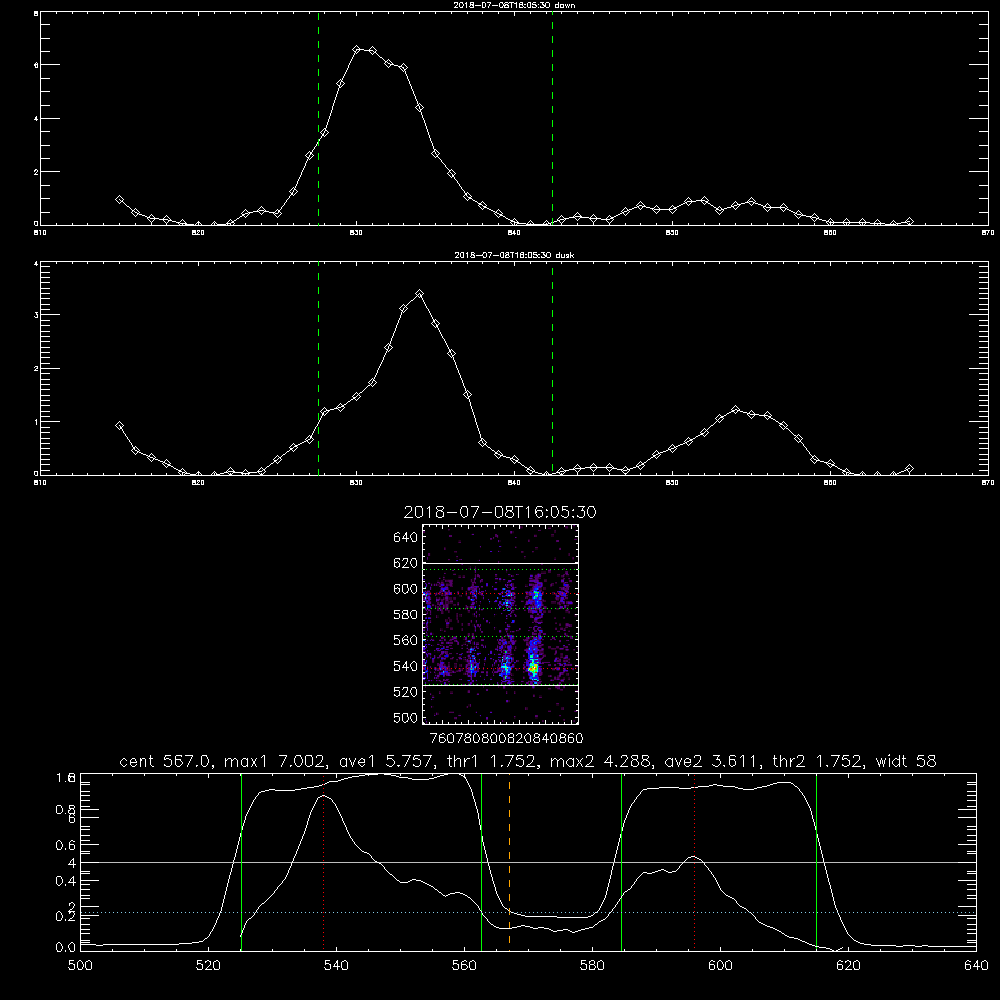
Task: Click x-axis label 870 under dawn plot
Action: tap(988, 233)
